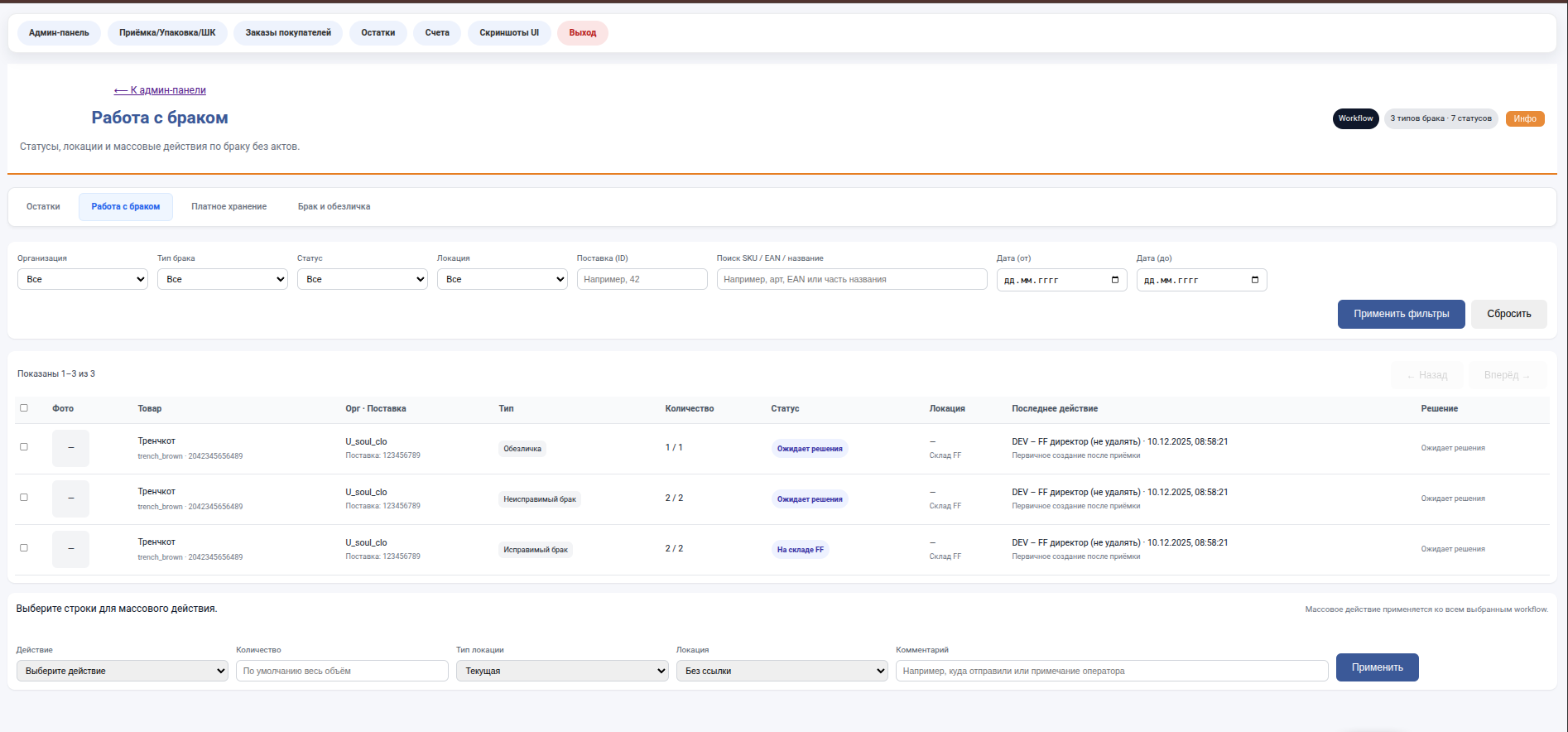Reset filters with the 'Сбросить' button

pos(1508,314)
